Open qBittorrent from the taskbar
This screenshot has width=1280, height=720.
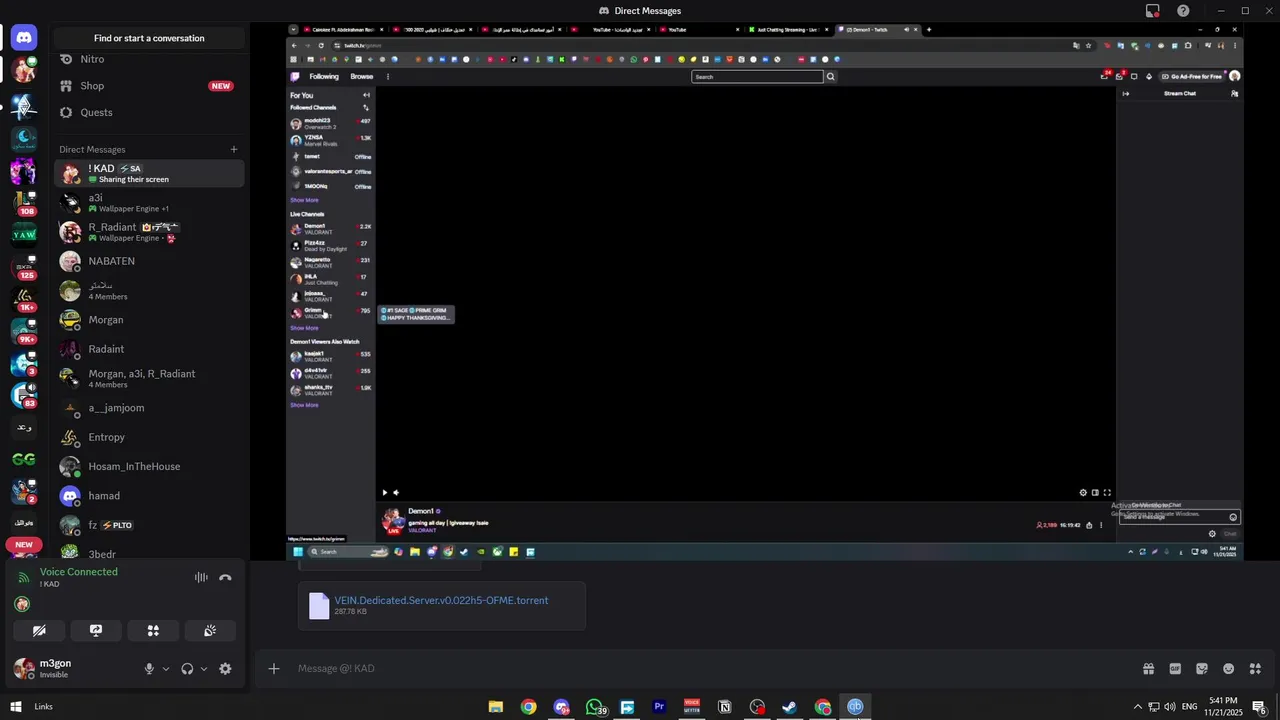coord(855,707)
